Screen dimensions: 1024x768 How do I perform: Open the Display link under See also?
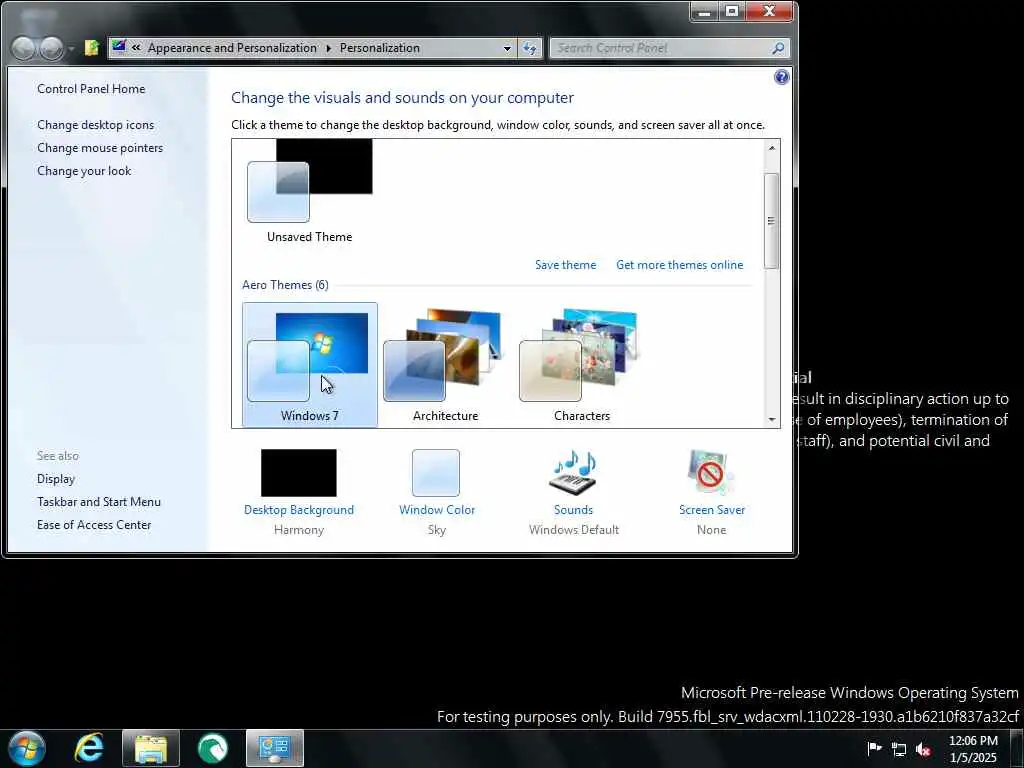[56, 479]
